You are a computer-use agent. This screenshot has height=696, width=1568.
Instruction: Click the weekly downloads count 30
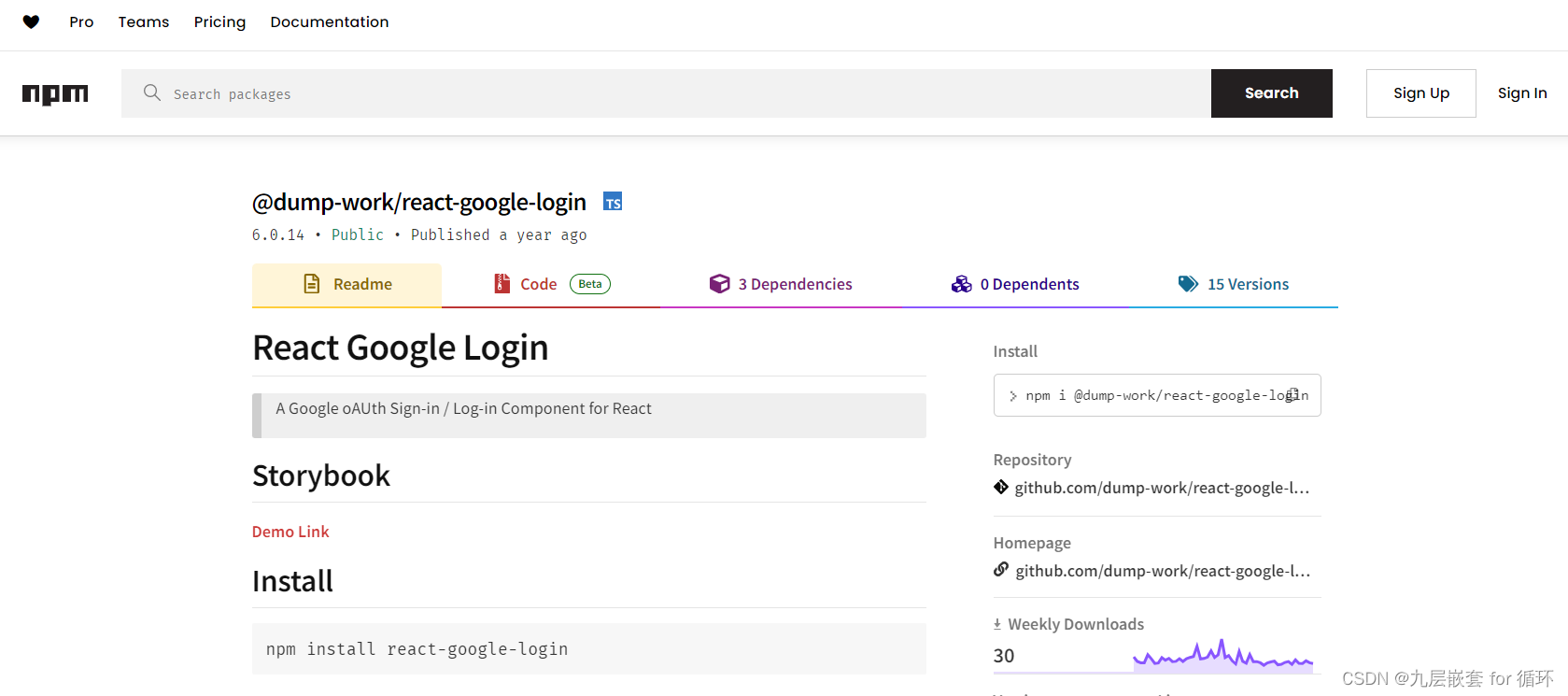coord(1004,656)
